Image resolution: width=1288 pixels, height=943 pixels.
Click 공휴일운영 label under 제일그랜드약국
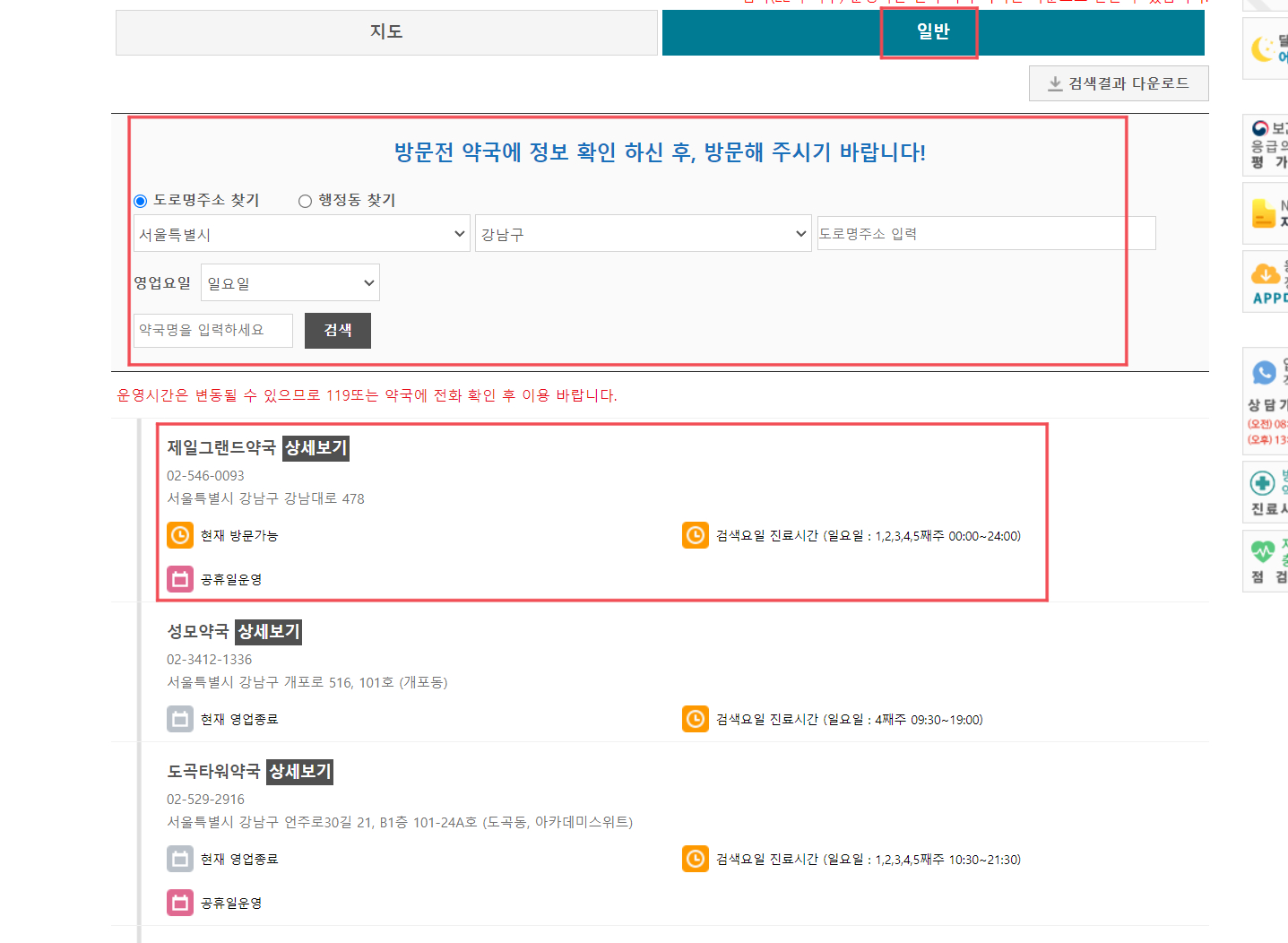click(x=231, y=579)
